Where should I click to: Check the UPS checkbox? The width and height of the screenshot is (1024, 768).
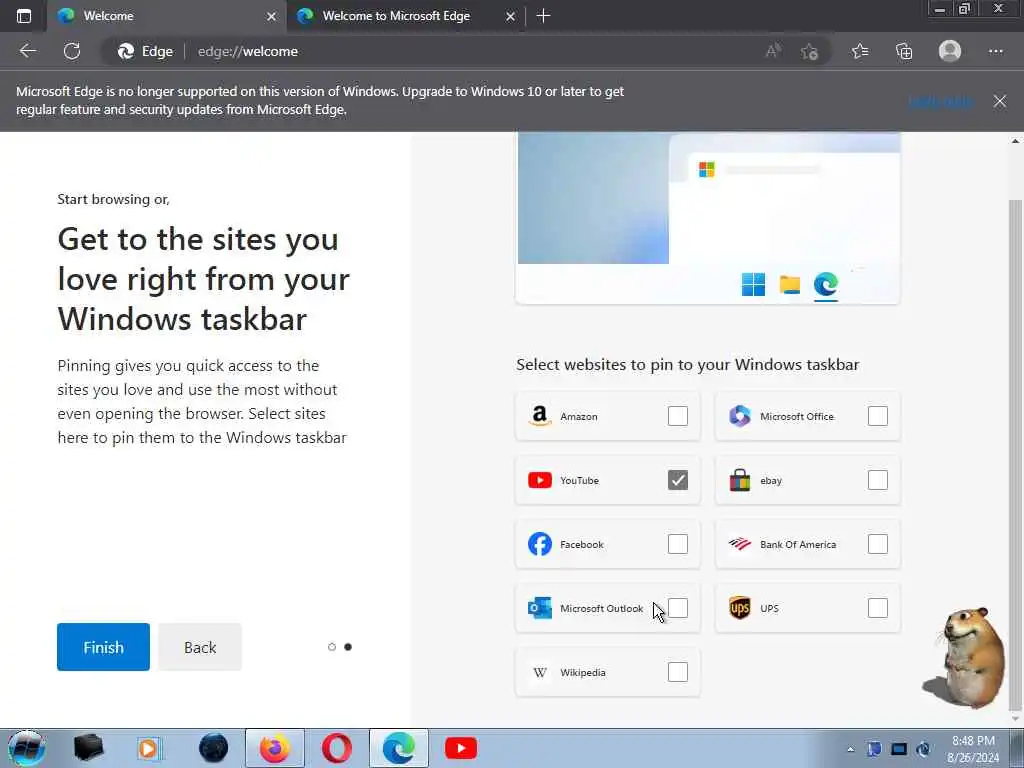coord(878,608)
